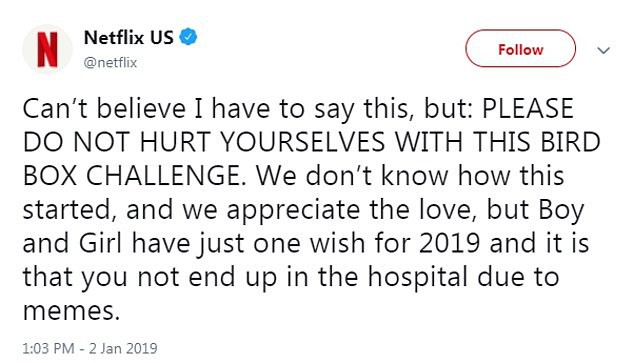Click the blue verified checkmark badge
The image size is (634, 363).
click(x=188, y=37)
